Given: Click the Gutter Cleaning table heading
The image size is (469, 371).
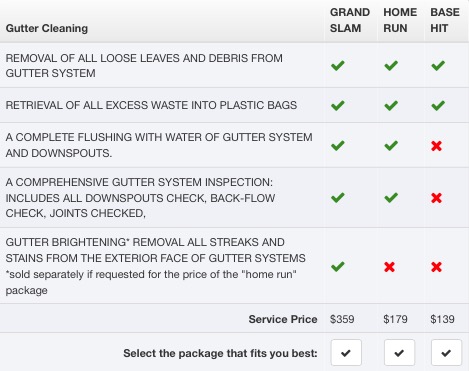Looking at the screenshot, I should point(47,28).
